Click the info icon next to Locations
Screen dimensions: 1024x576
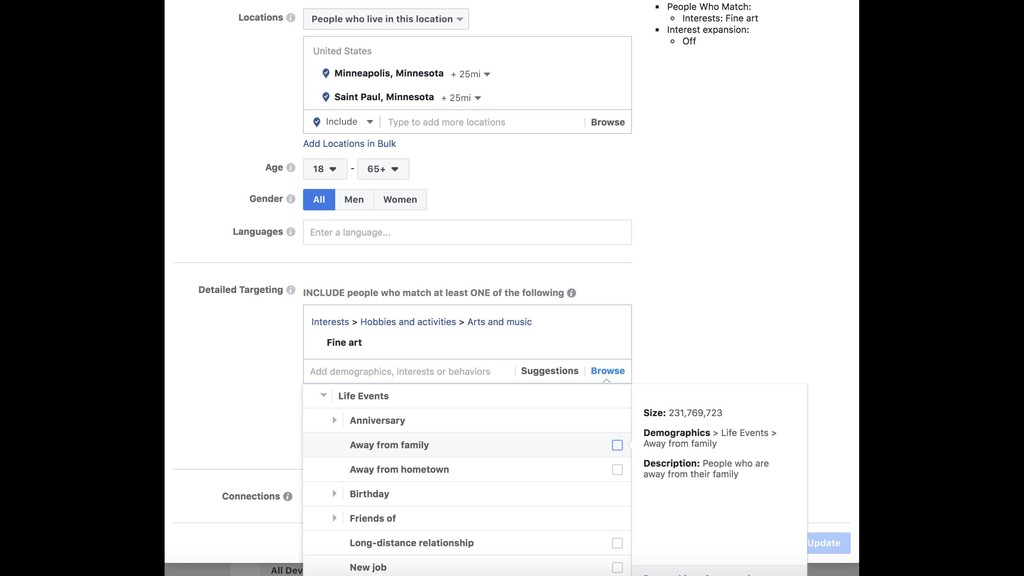(x=291, y=18)
